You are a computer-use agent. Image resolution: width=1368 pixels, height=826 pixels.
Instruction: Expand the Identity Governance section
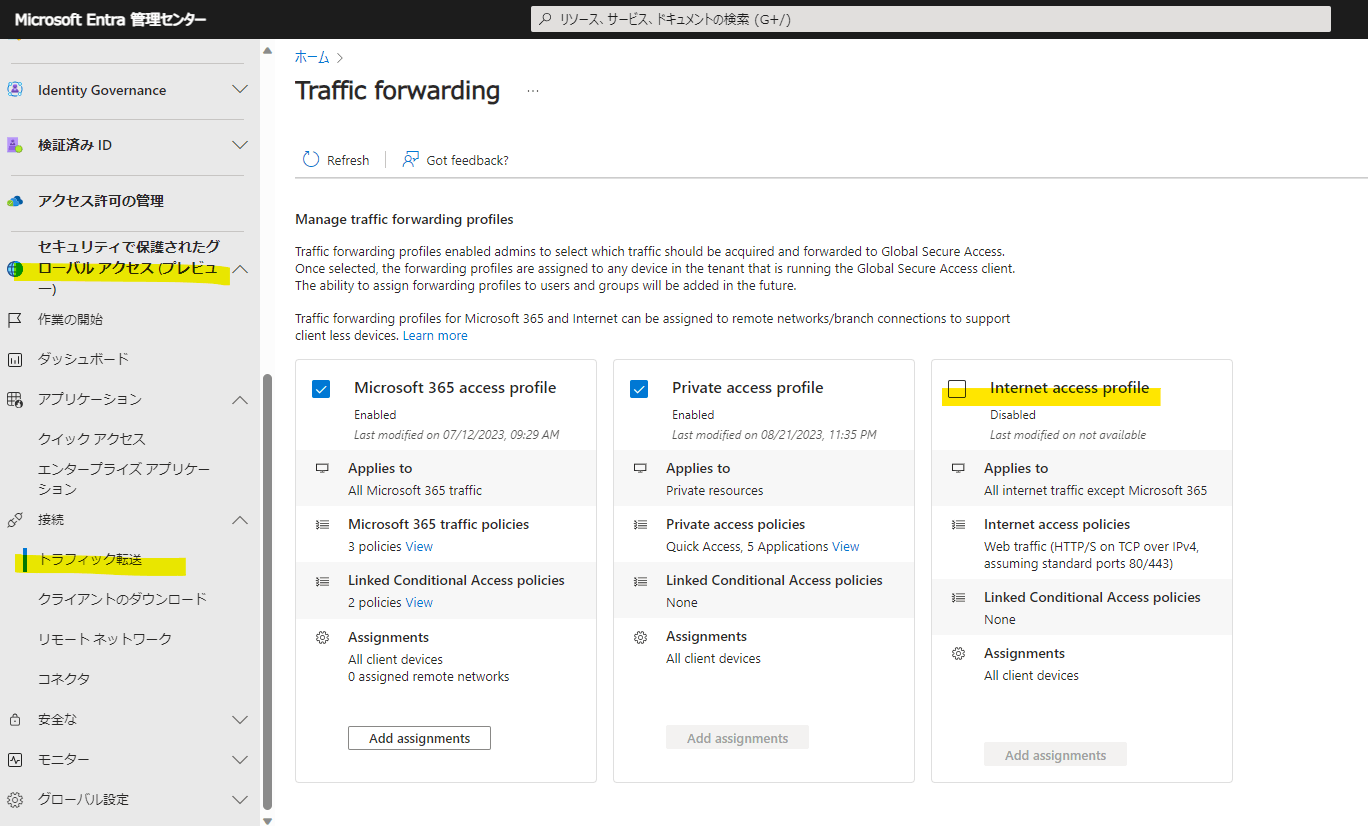pyautogui.click(x=240, y=90)
